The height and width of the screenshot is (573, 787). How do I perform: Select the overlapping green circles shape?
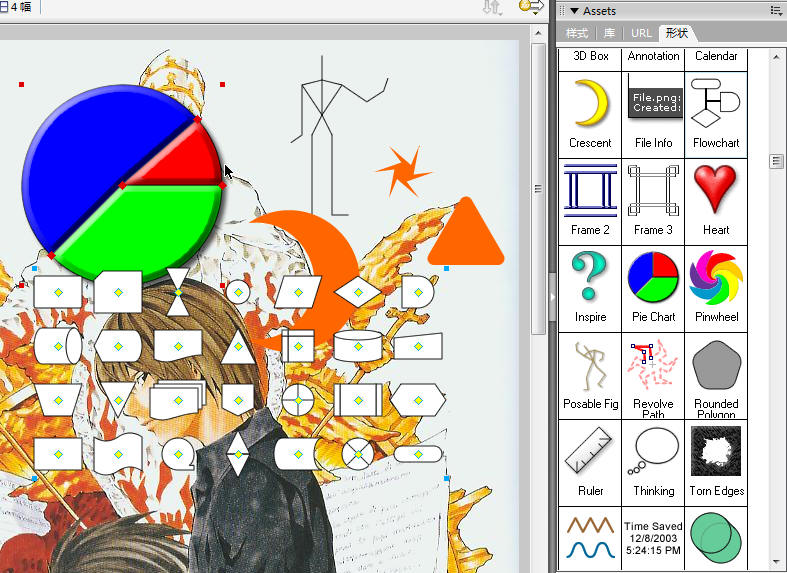click(716, 538)
